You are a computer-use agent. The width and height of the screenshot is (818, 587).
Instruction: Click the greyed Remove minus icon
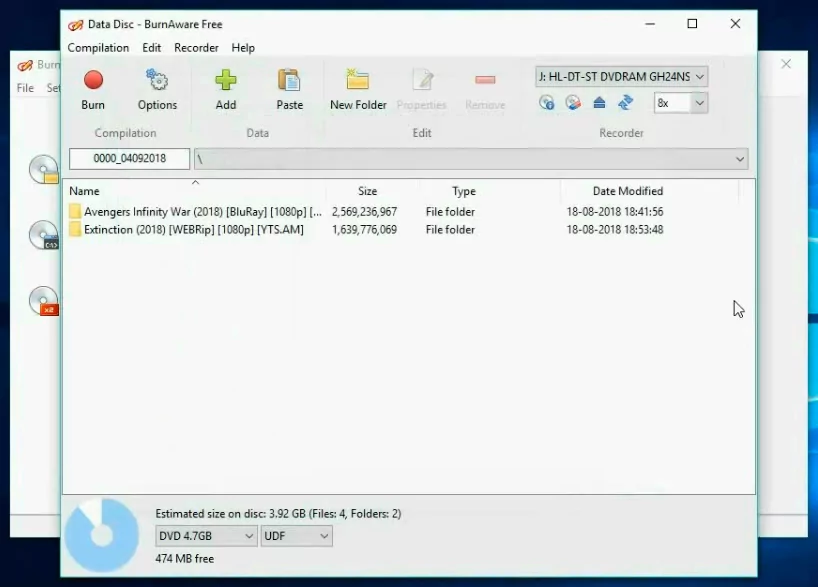point(485,80)
